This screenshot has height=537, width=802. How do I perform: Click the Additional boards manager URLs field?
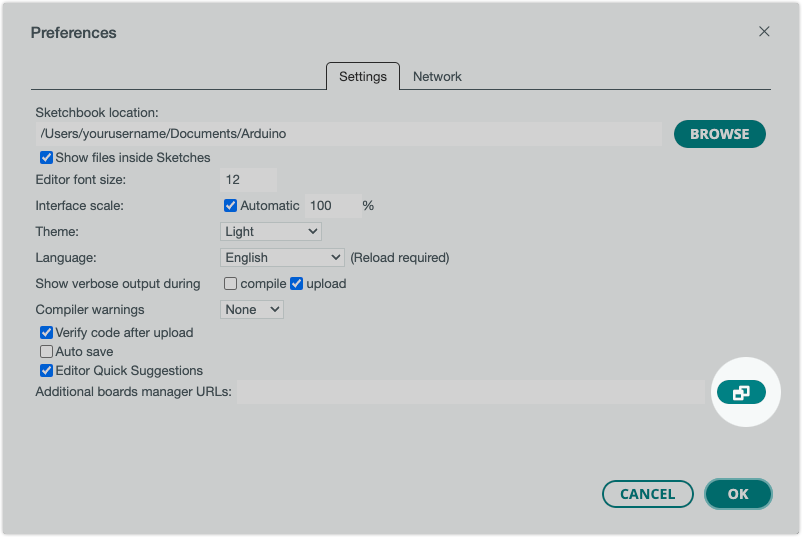click(470, 392)
